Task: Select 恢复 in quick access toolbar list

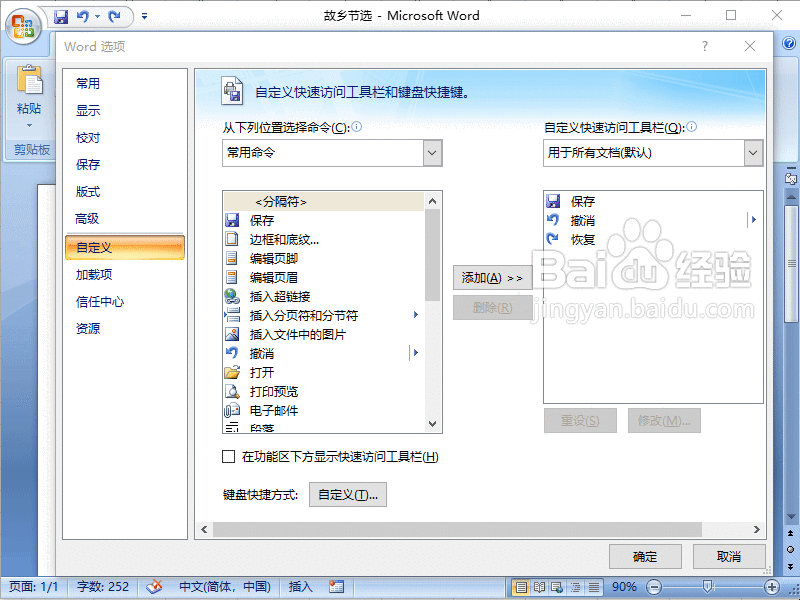Action: (653, 239)
